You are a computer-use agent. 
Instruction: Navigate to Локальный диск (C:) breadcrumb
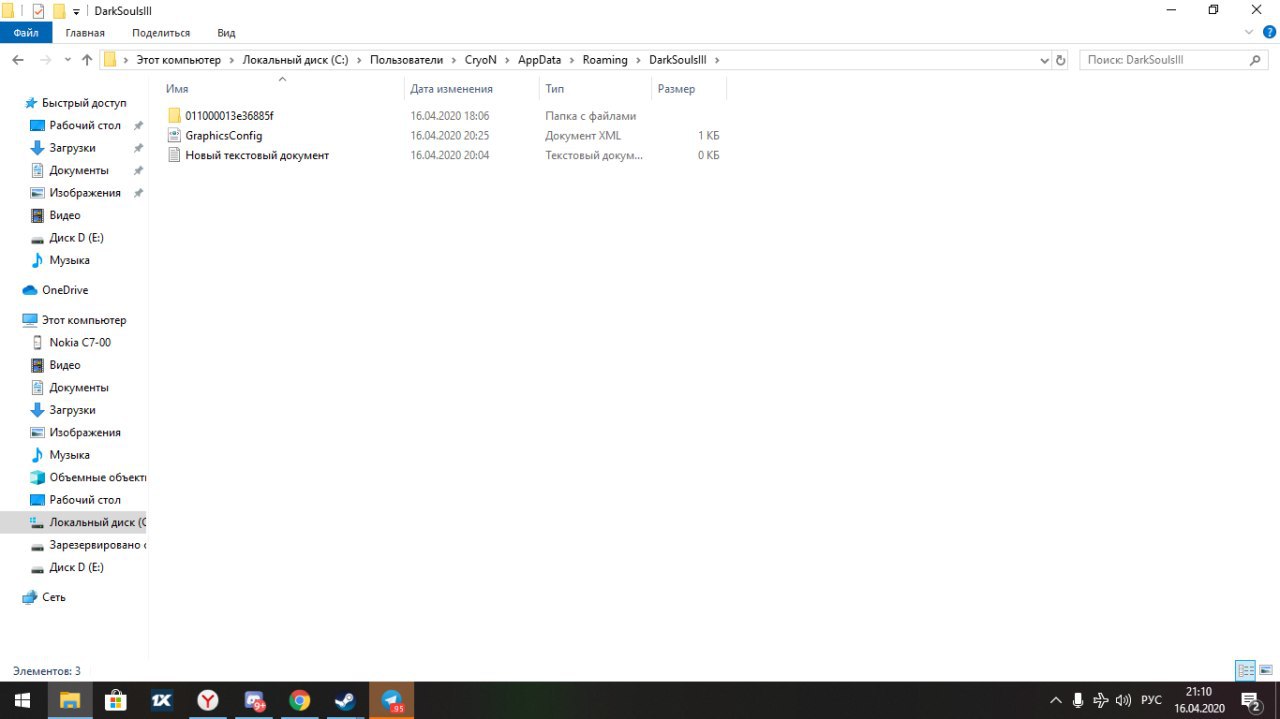tap(295, 60)
